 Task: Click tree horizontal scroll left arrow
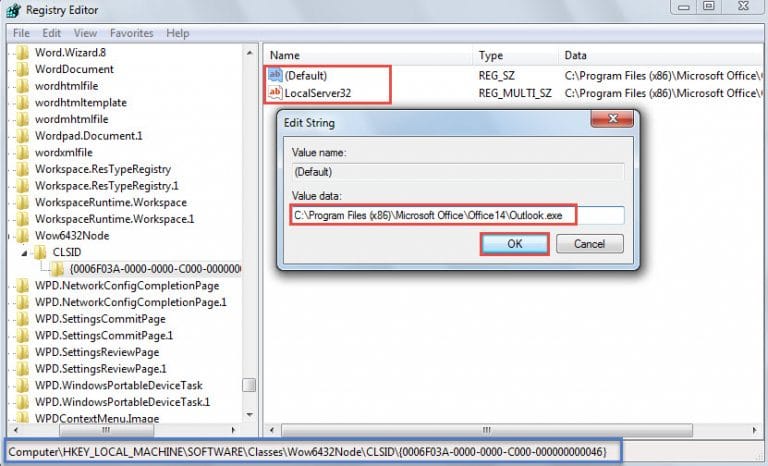[16, 430]
